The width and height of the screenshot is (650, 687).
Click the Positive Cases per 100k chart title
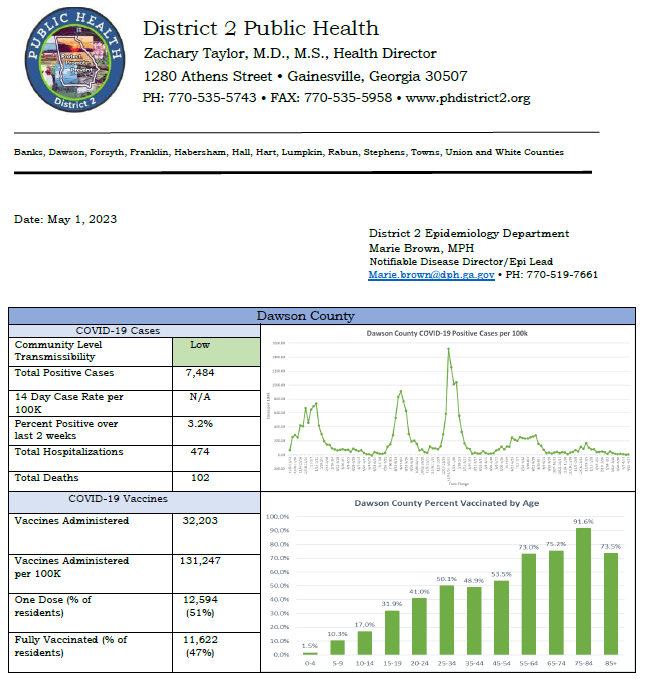pos(447,333)
